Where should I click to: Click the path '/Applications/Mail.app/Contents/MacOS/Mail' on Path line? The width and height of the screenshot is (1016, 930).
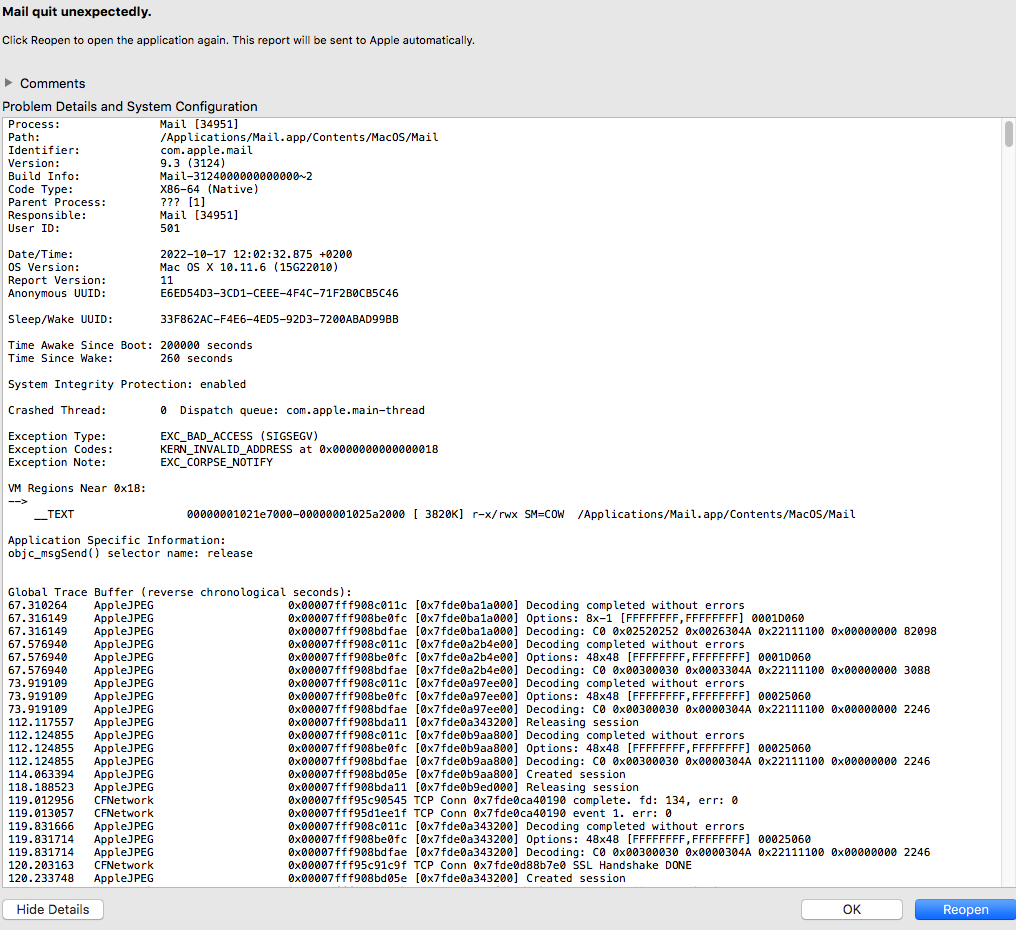299,137
